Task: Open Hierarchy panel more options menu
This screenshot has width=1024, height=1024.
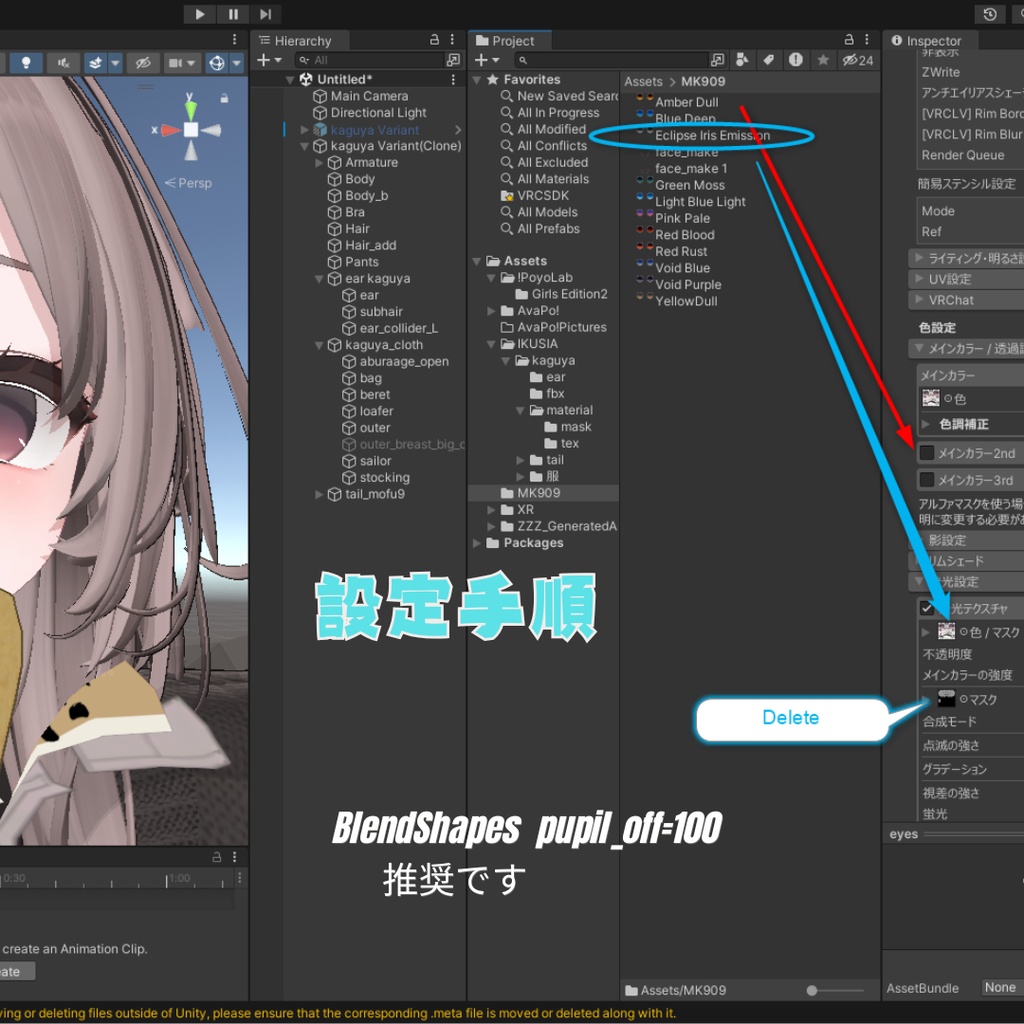Action: (x=452, y=40)
